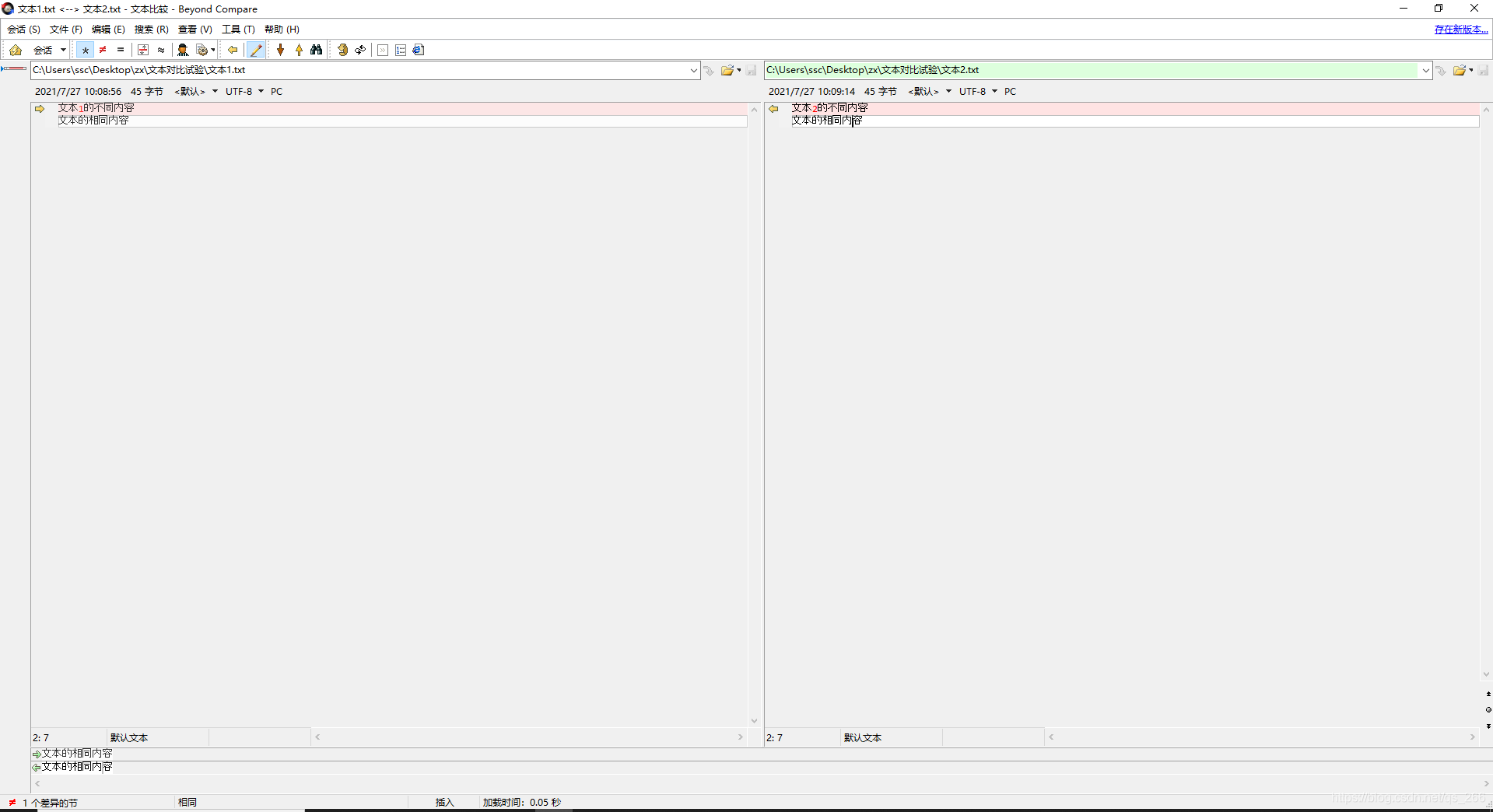The height and width of the screenshot is (812, 1493).
Task: Click right difference arrow on line 1
Action: (x=773, y=109)
